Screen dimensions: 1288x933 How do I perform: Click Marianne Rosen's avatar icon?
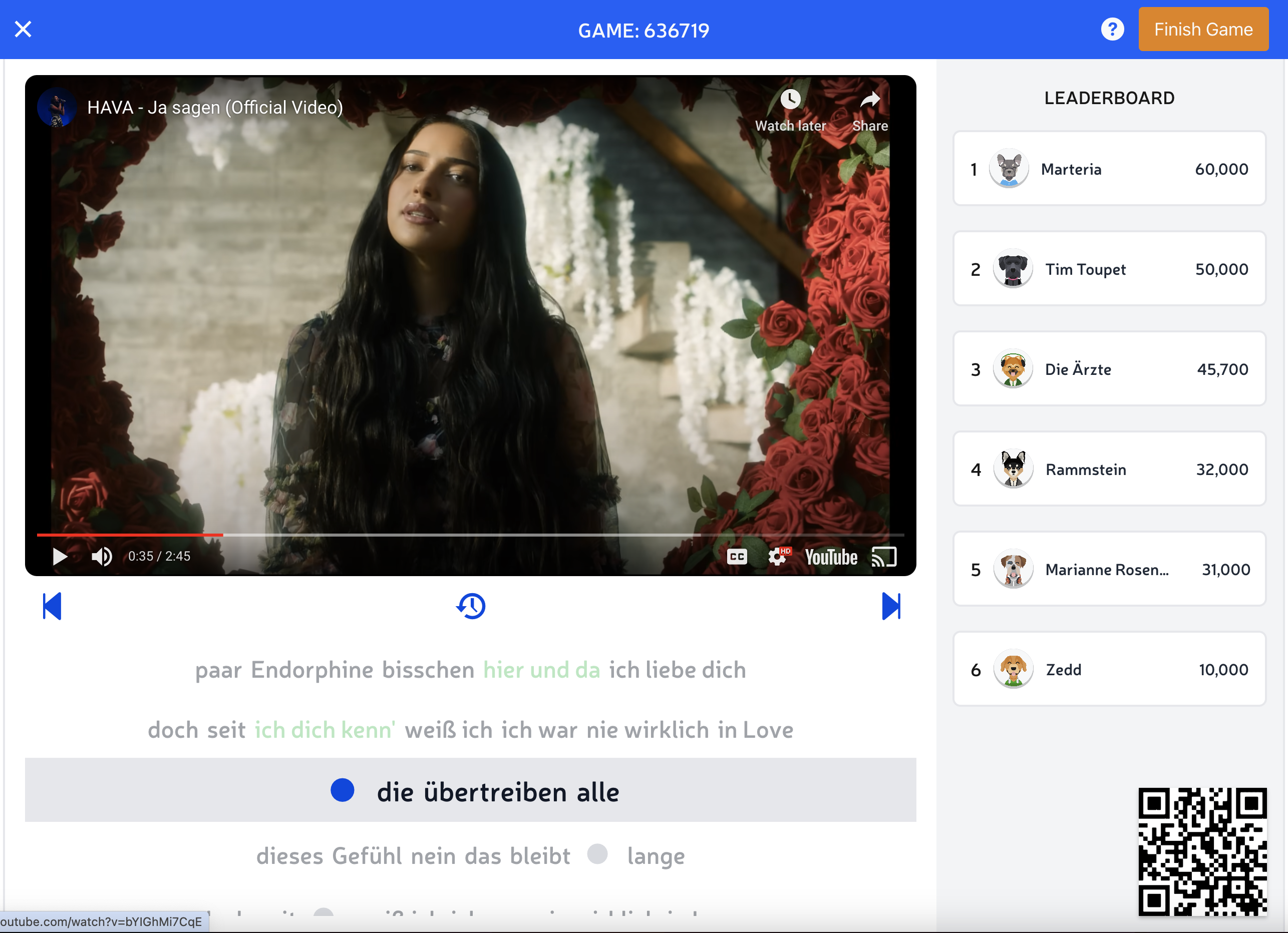point(1013,569)
